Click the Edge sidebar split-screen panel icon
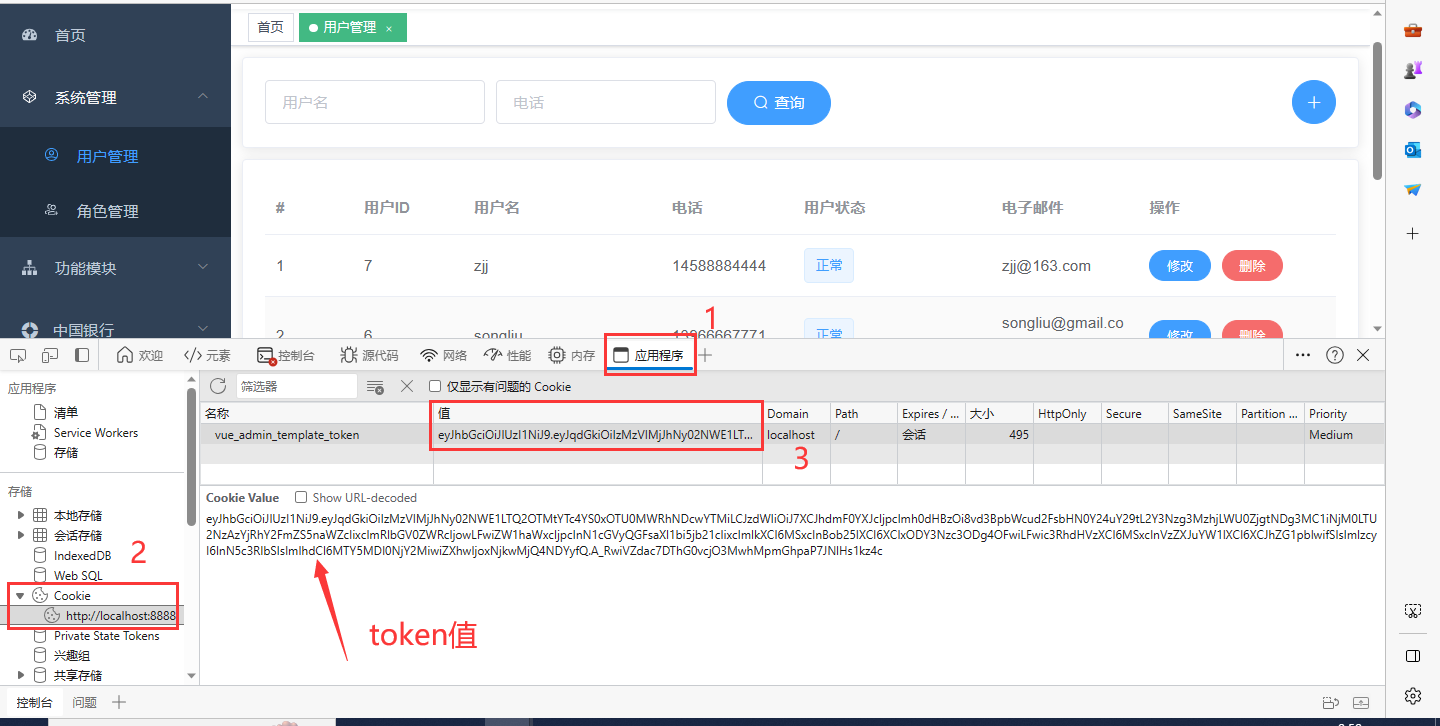Viewport: 1440px width, 726px height. 1413,656
